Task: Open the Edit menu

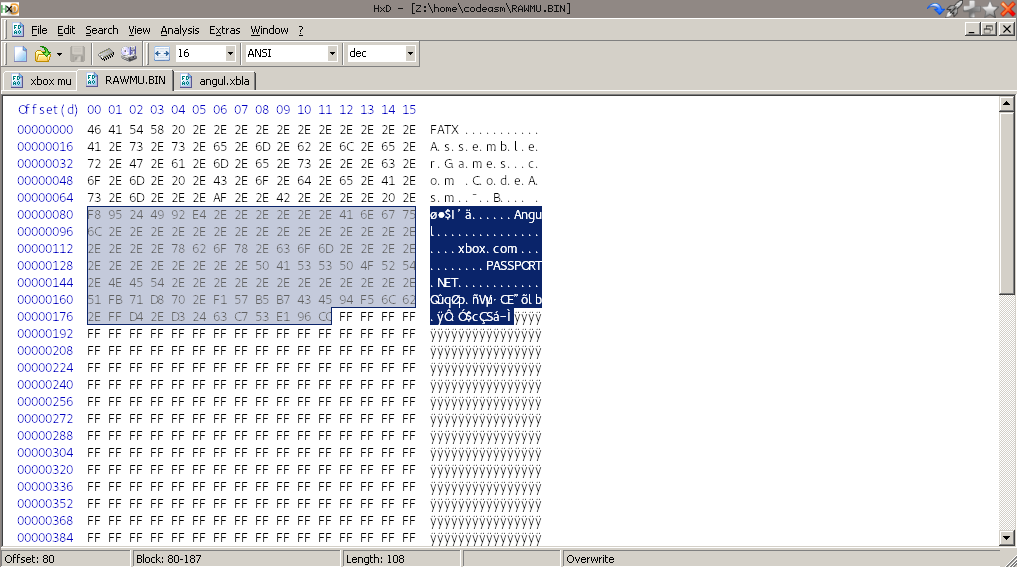Action: 66,30
